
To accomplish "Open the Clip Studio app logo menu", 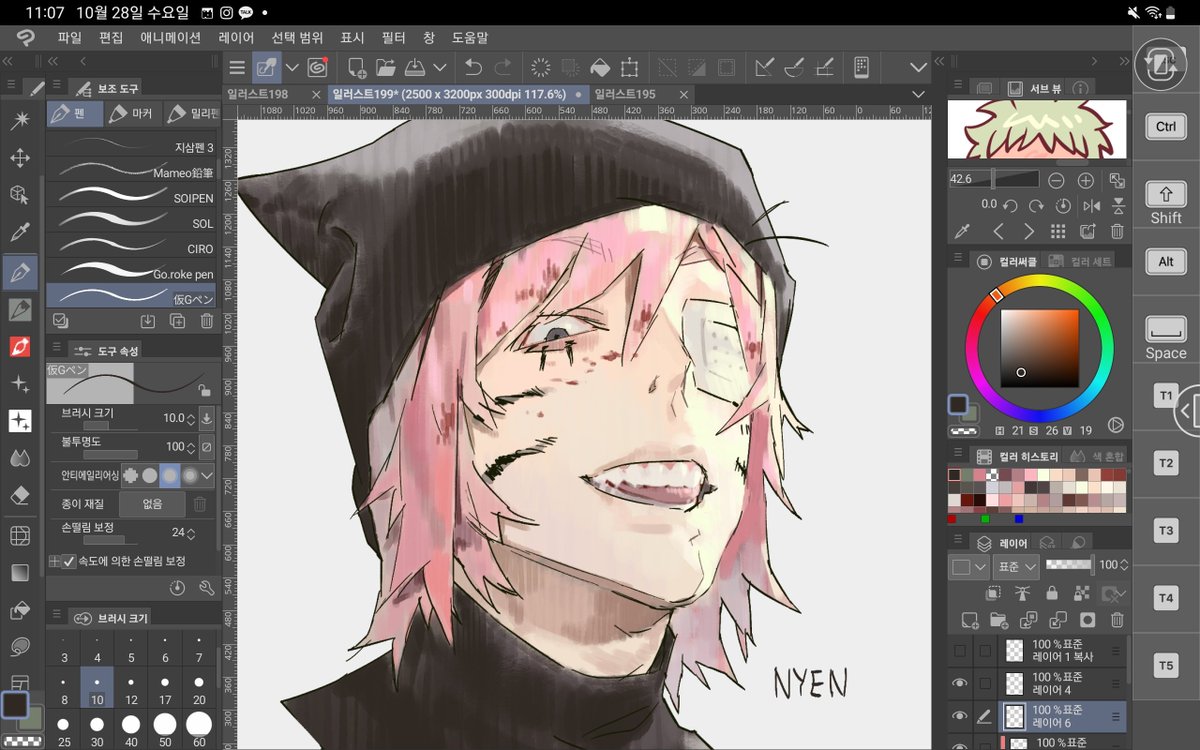I will coord(25,38).
